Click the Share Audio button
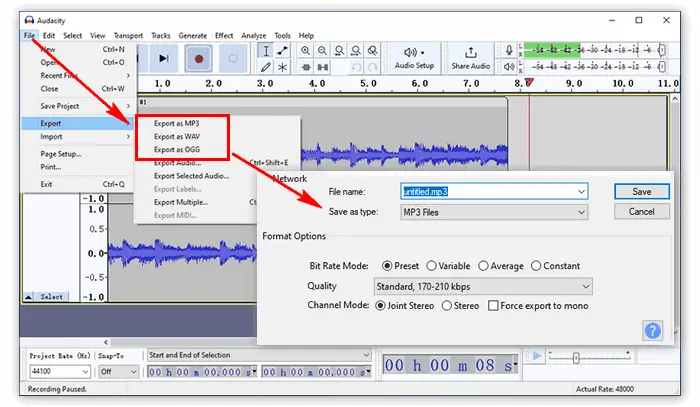Viewport: 700px width, 407px height. tap(471, 58)
